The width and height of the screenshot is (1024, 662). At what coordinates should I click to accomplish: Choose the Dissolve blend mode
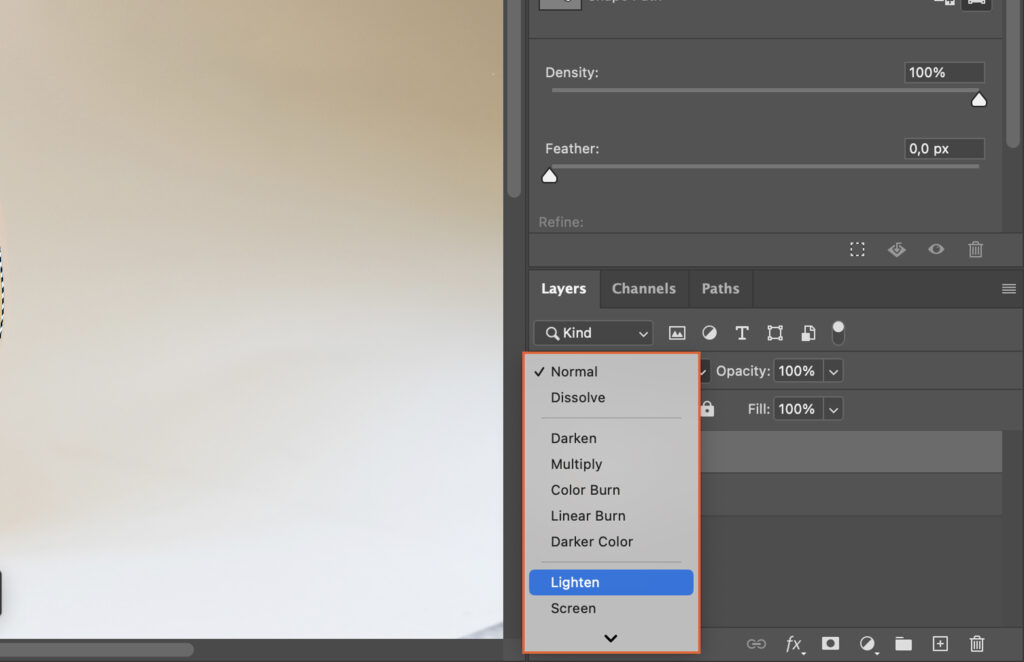[x=577, y=397]
